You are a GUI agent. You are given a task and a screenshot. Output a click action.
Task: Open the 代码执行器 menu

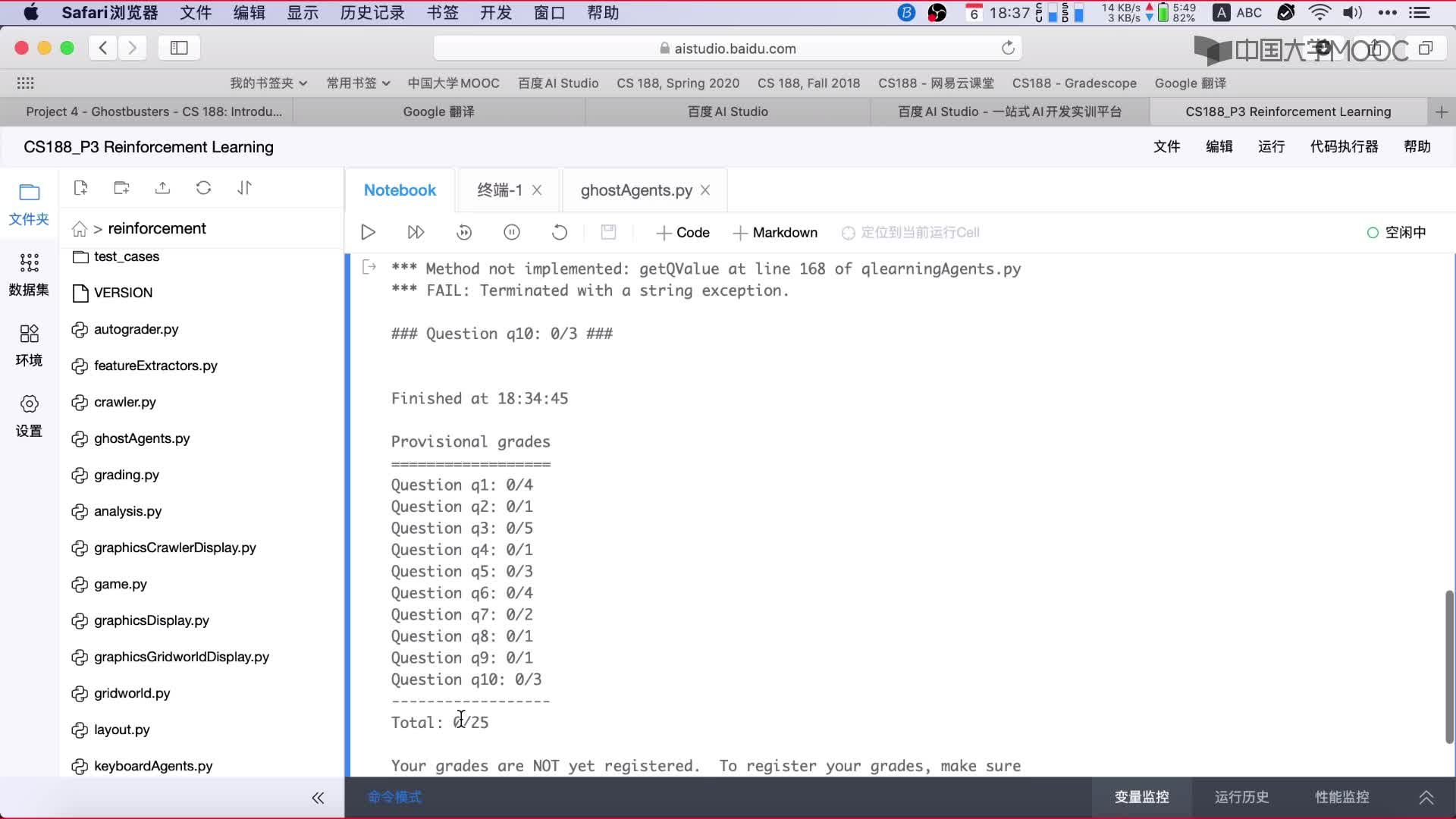1344,146
